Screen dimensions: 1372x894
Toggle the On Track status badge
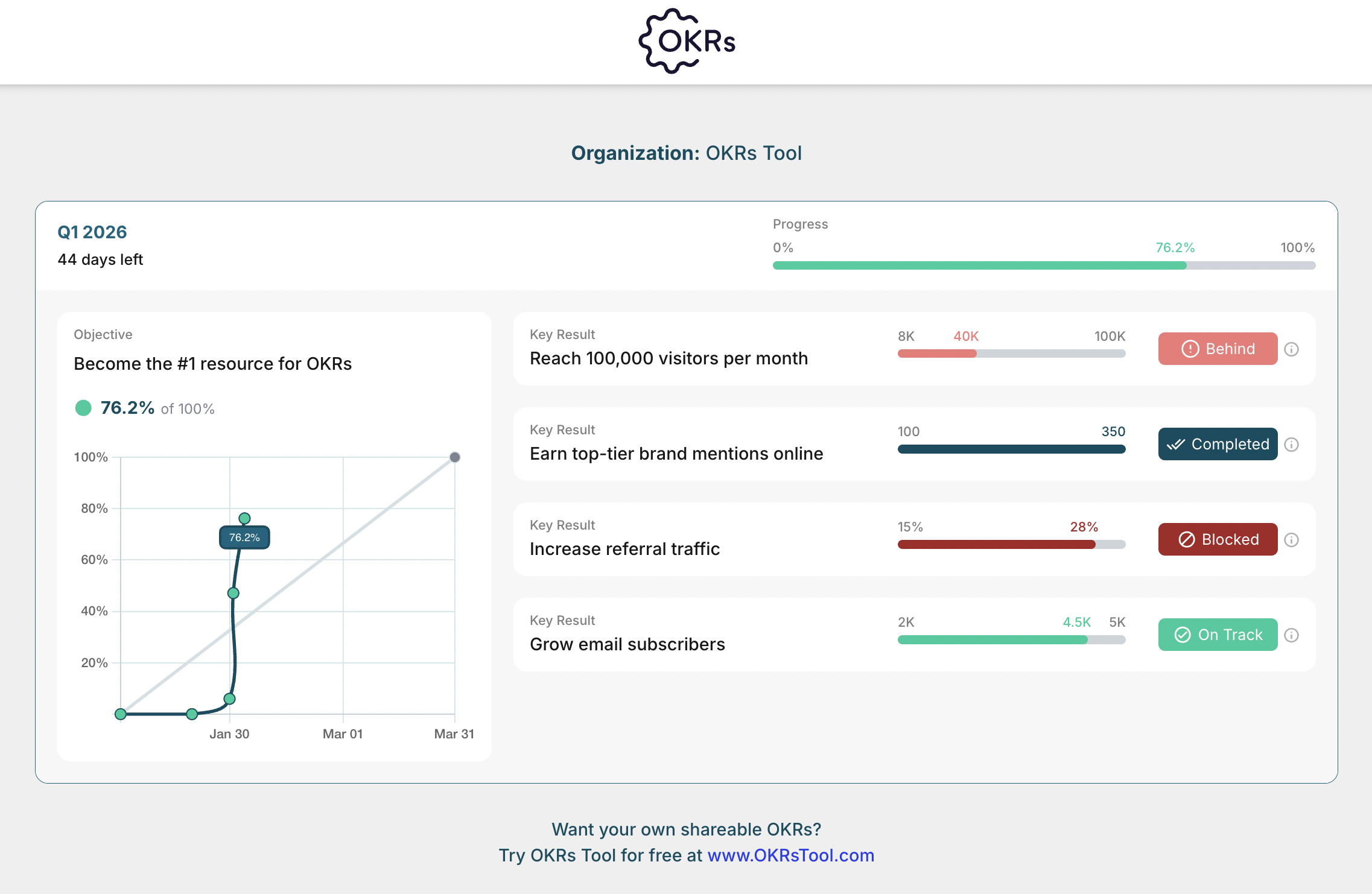pos(1218,635)
